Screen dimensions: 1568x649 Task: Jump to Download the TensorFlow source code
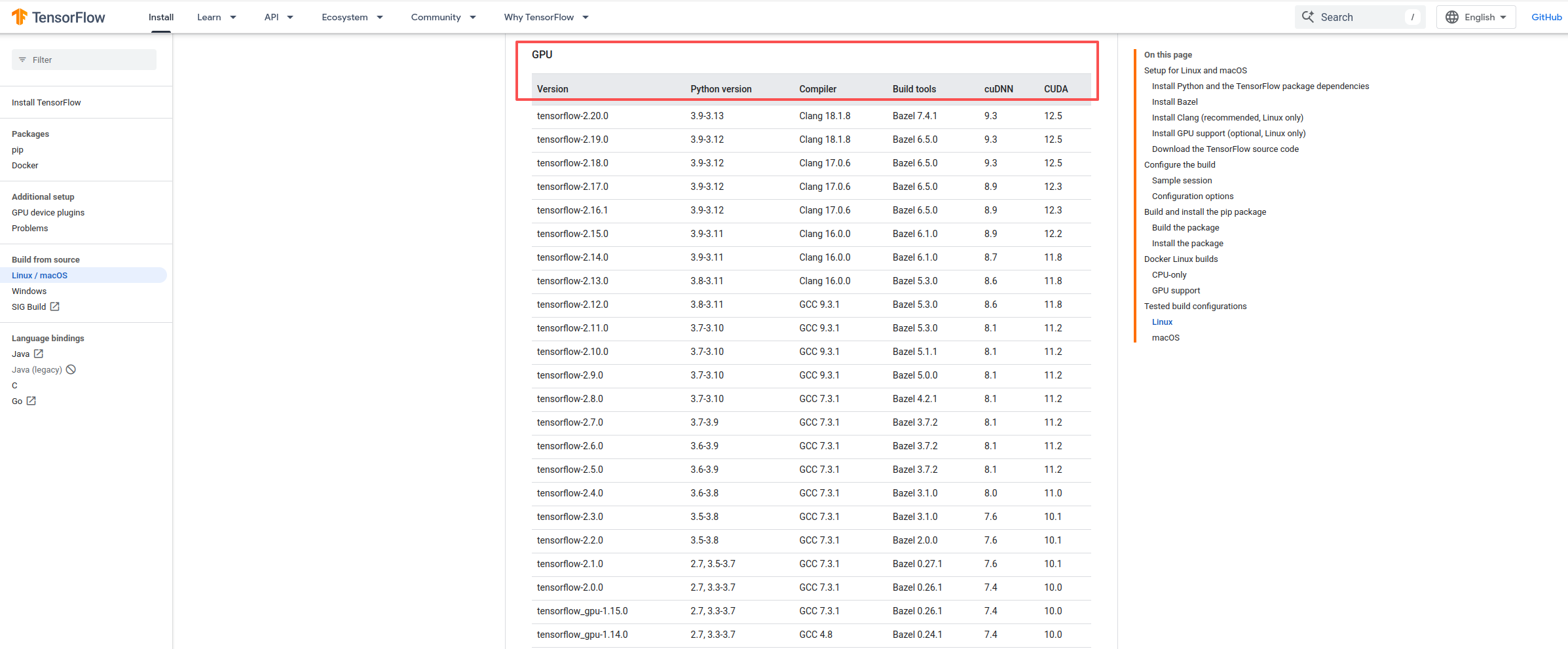[x=1225, y=149]
